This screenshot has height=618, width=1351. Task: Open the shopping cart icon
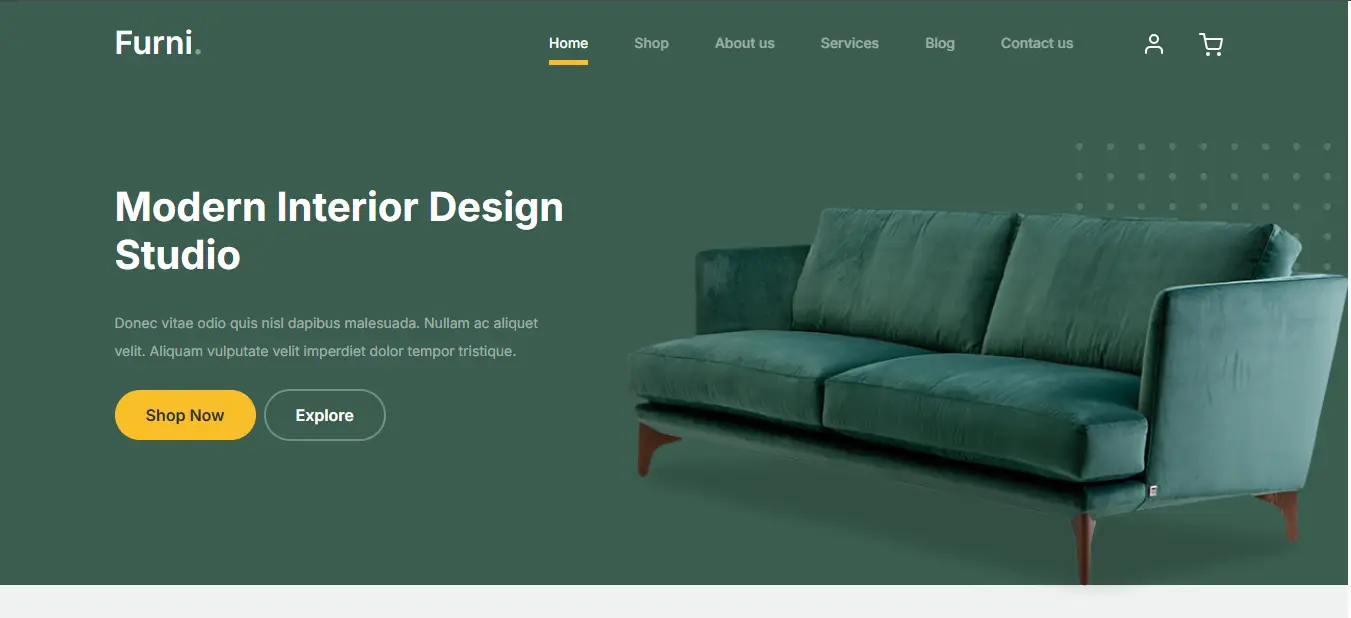point(1210,44)
